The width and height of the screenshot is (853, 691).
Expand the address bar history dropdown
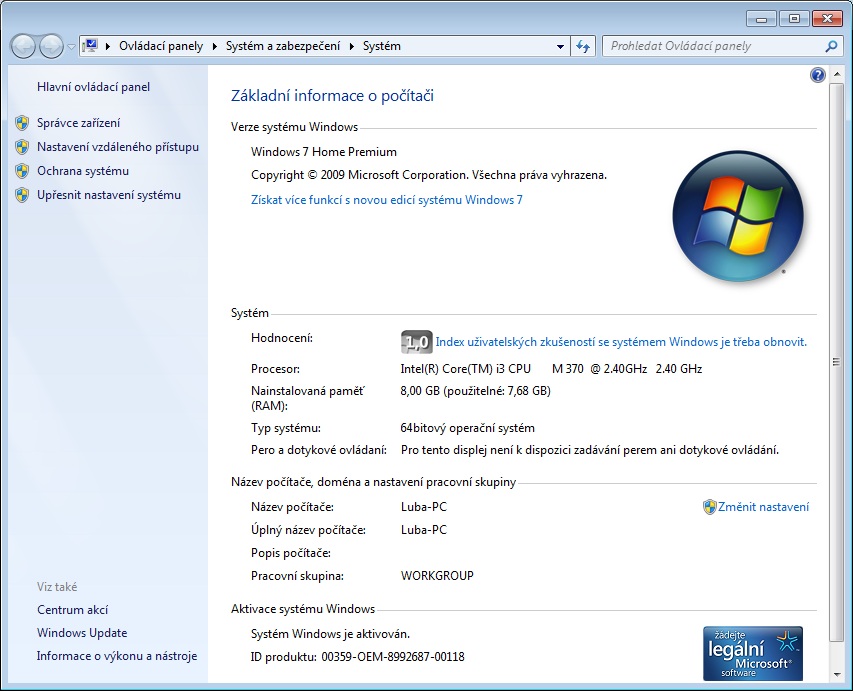click(560, 46)
